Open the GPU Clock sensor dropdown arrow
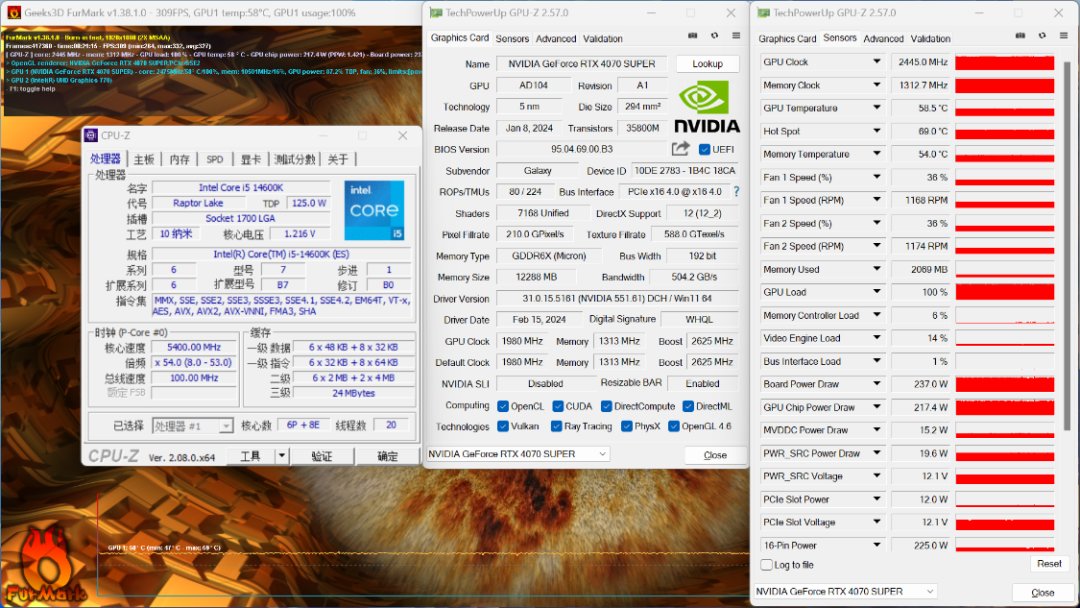 [877, 61]
